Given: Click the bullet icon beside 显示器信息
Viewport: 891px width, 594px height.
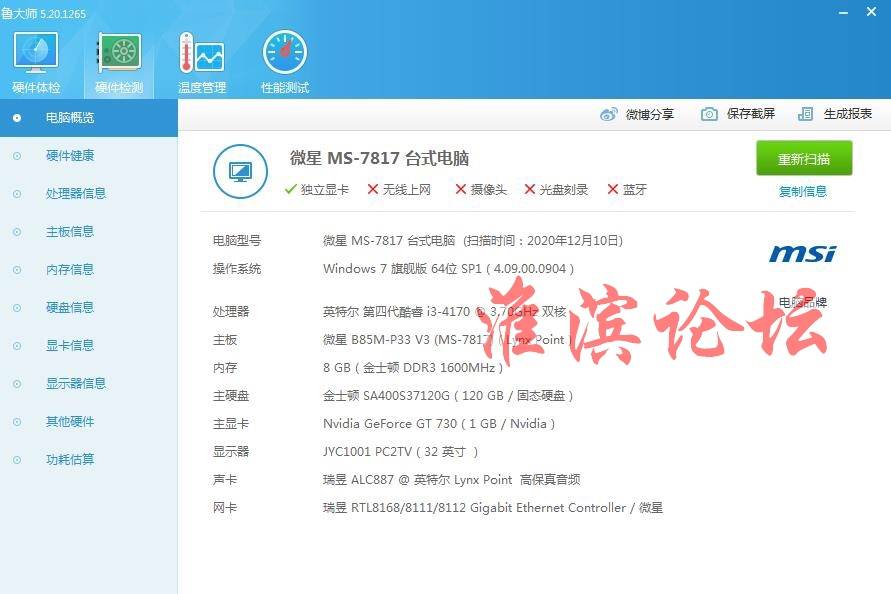Looking at the screenshot, I should point(17,384).
